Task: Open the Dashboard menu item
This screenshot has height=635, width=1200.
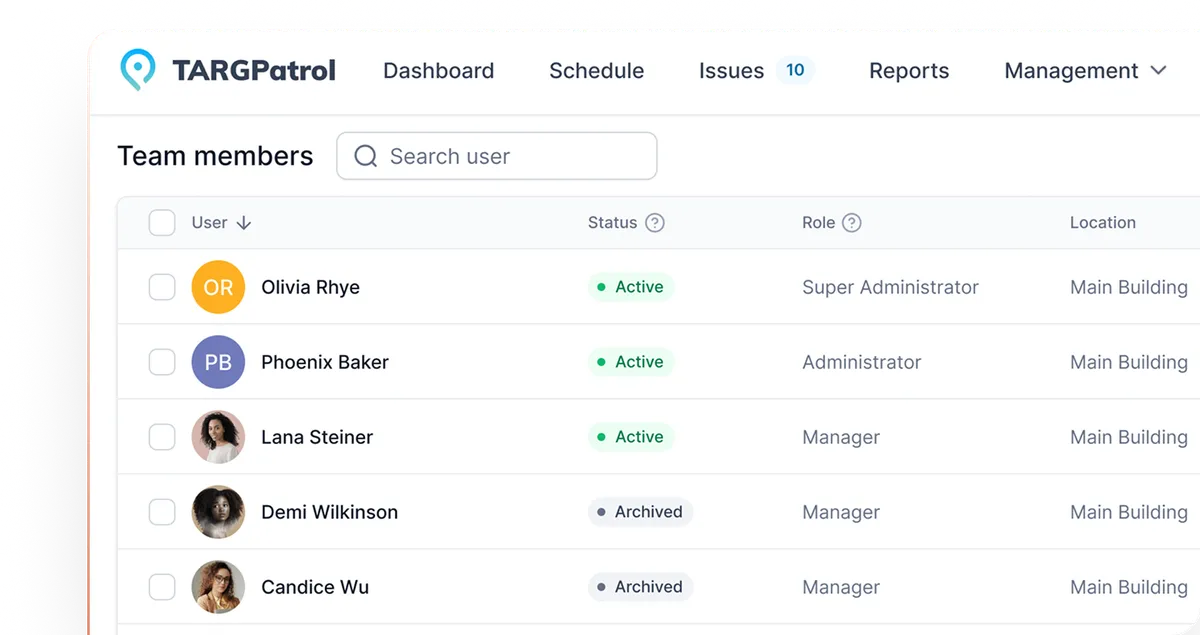Action: pyautogui.click(x=438, y=70)
